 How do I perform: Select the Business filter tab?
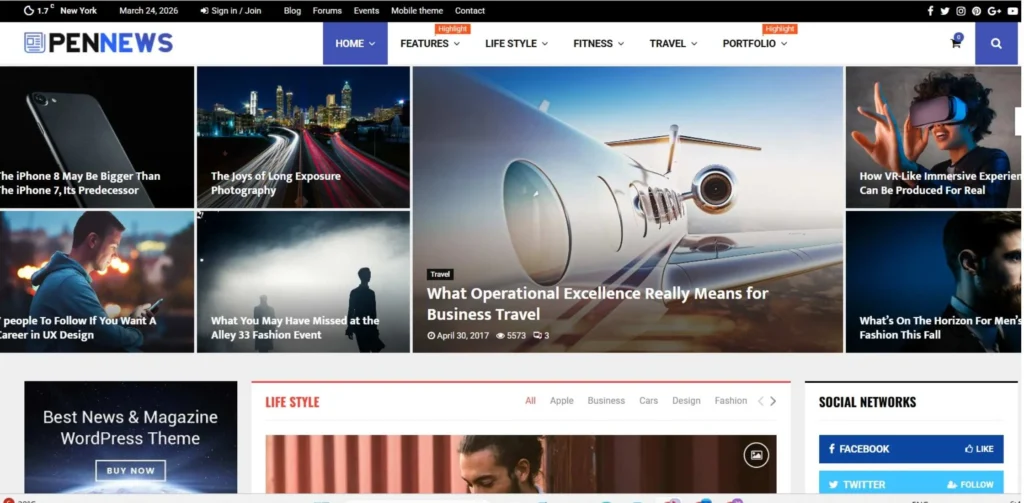(606, 401)
